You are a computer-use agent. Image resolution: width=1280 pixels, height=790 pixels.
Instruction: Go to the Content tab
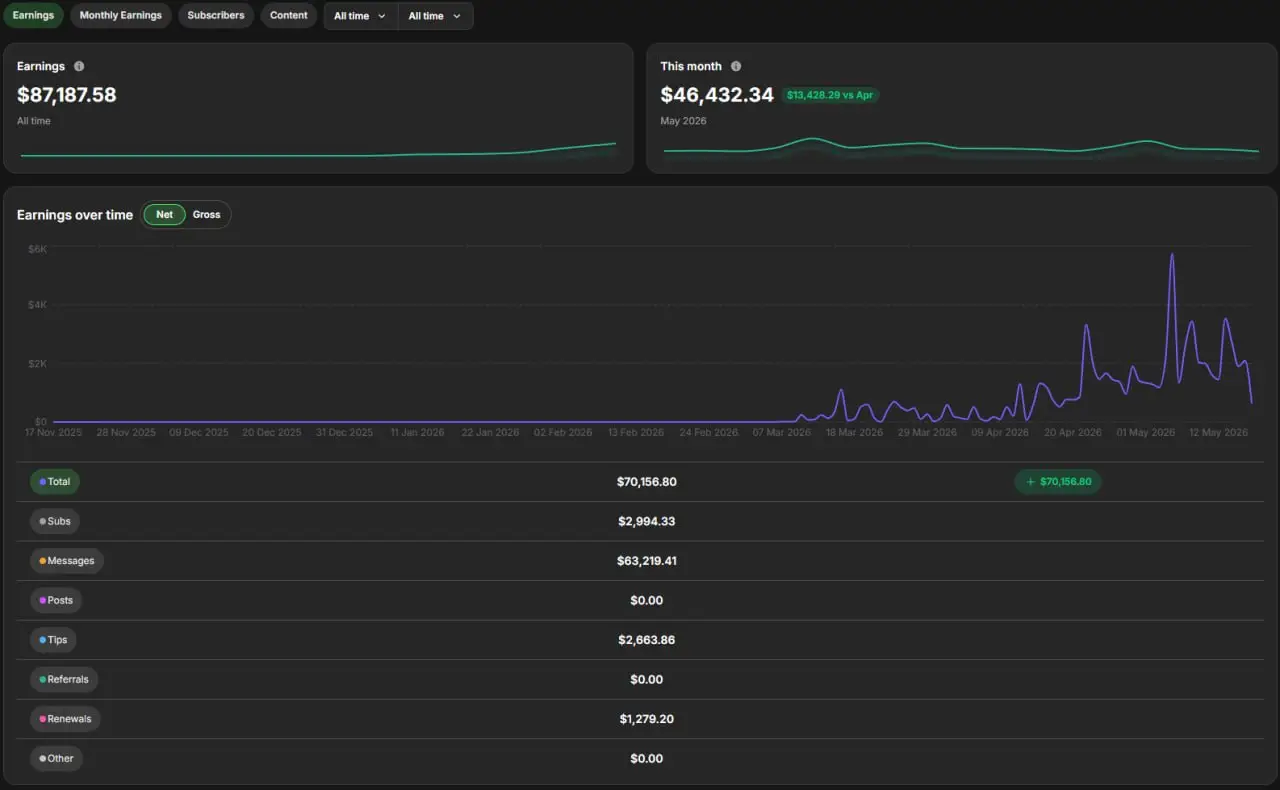click(x=289, y=15)
